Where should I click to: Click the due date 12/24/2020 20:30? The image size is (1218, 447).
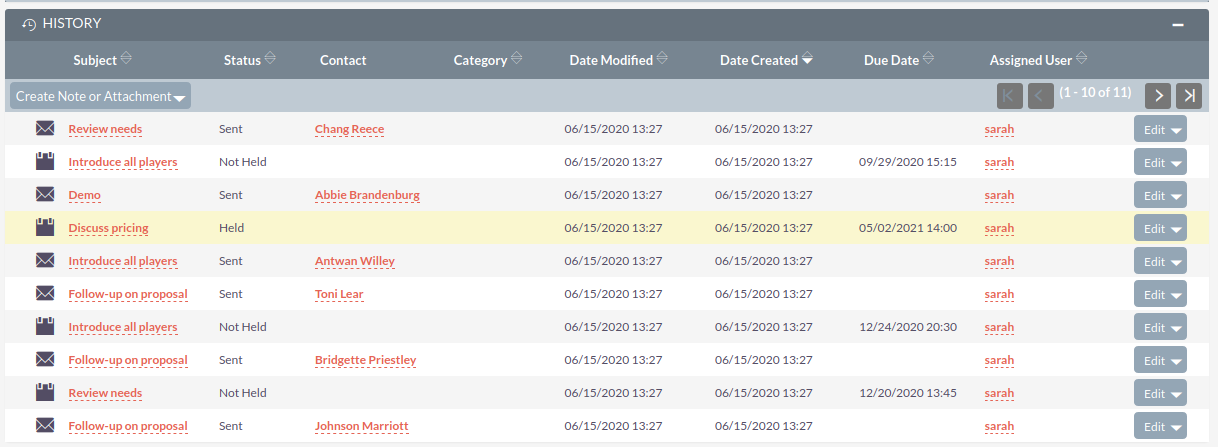(908, 327)
